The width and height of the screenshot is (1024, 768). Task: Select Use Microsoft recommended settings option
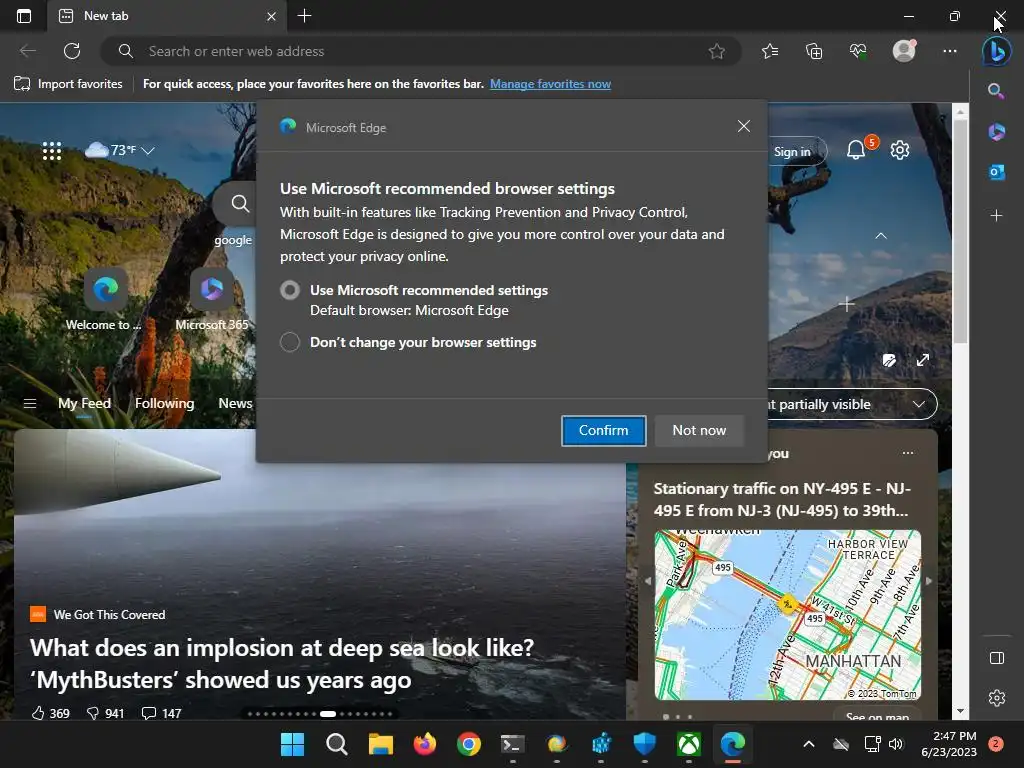[290, 290]
